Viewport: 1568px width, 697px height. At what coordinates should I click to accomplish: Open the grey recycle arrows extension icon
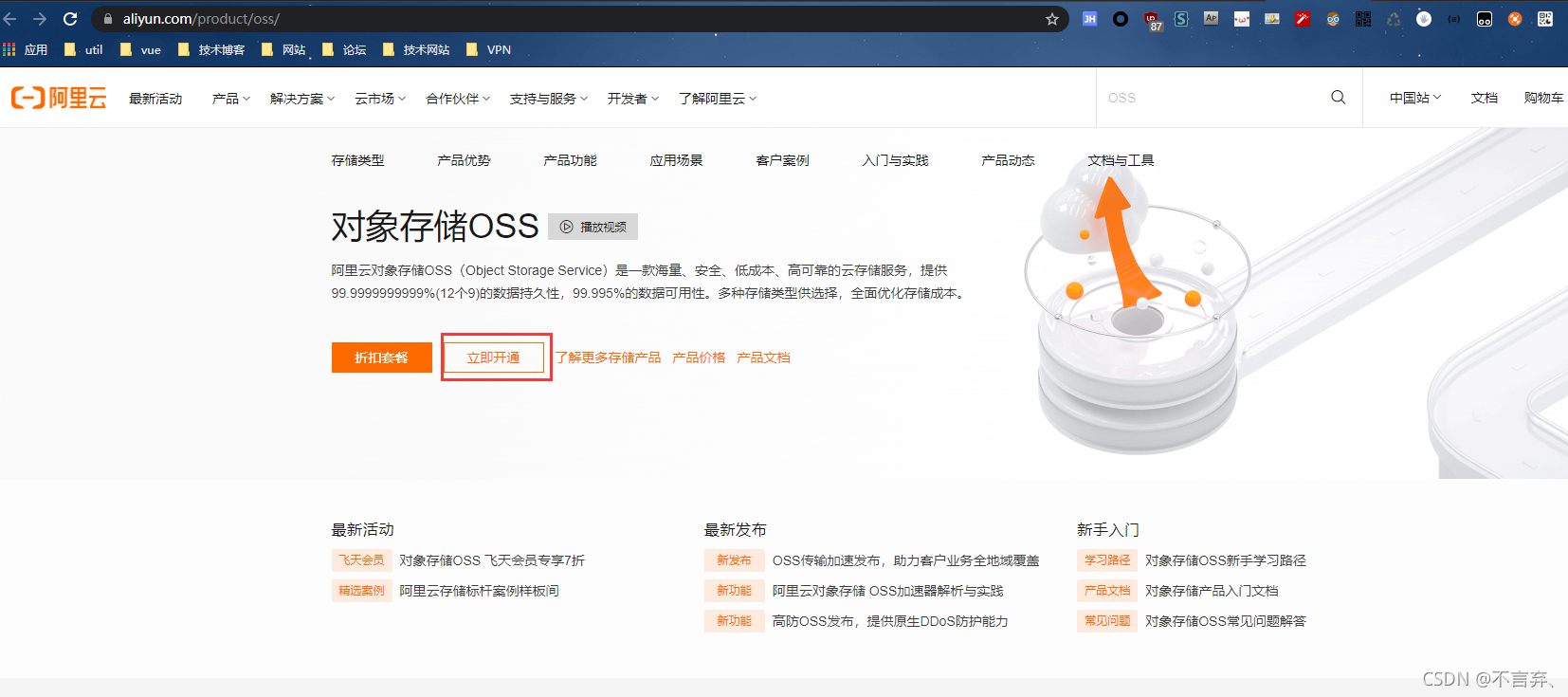point(1394,19)
